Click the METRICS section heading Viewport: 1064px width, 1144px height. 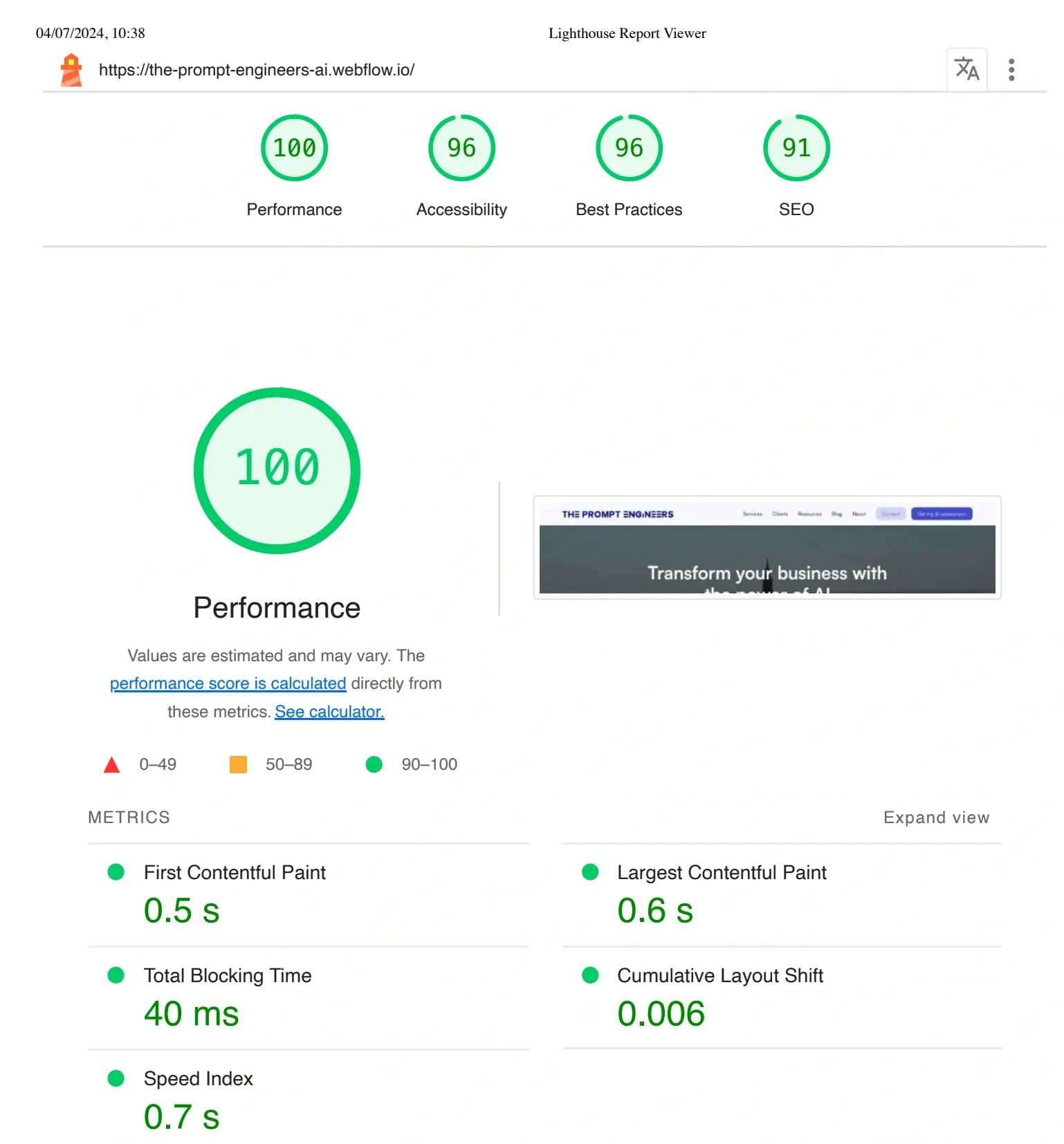129,818
